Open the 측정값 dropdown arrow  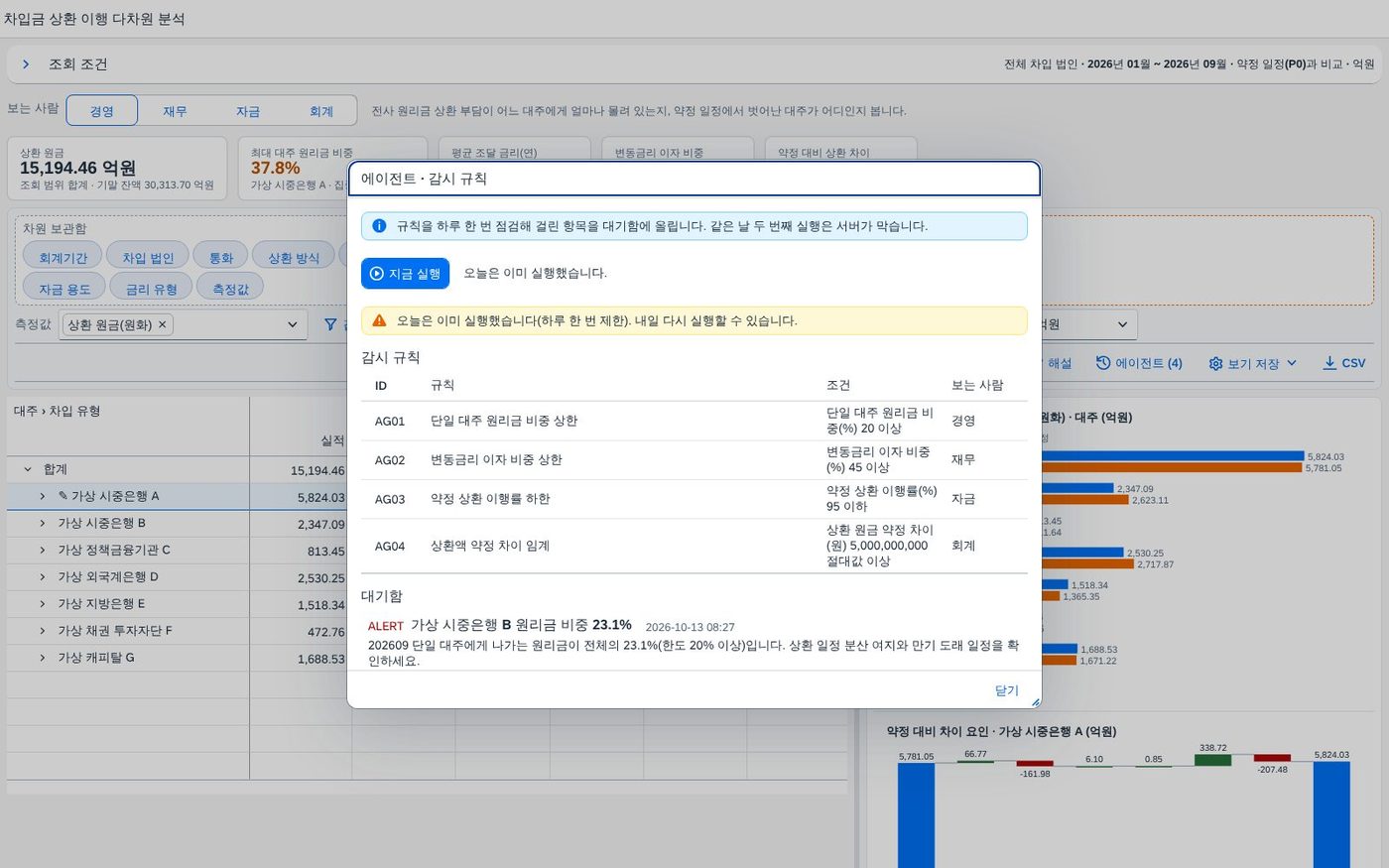click(293, 324)
